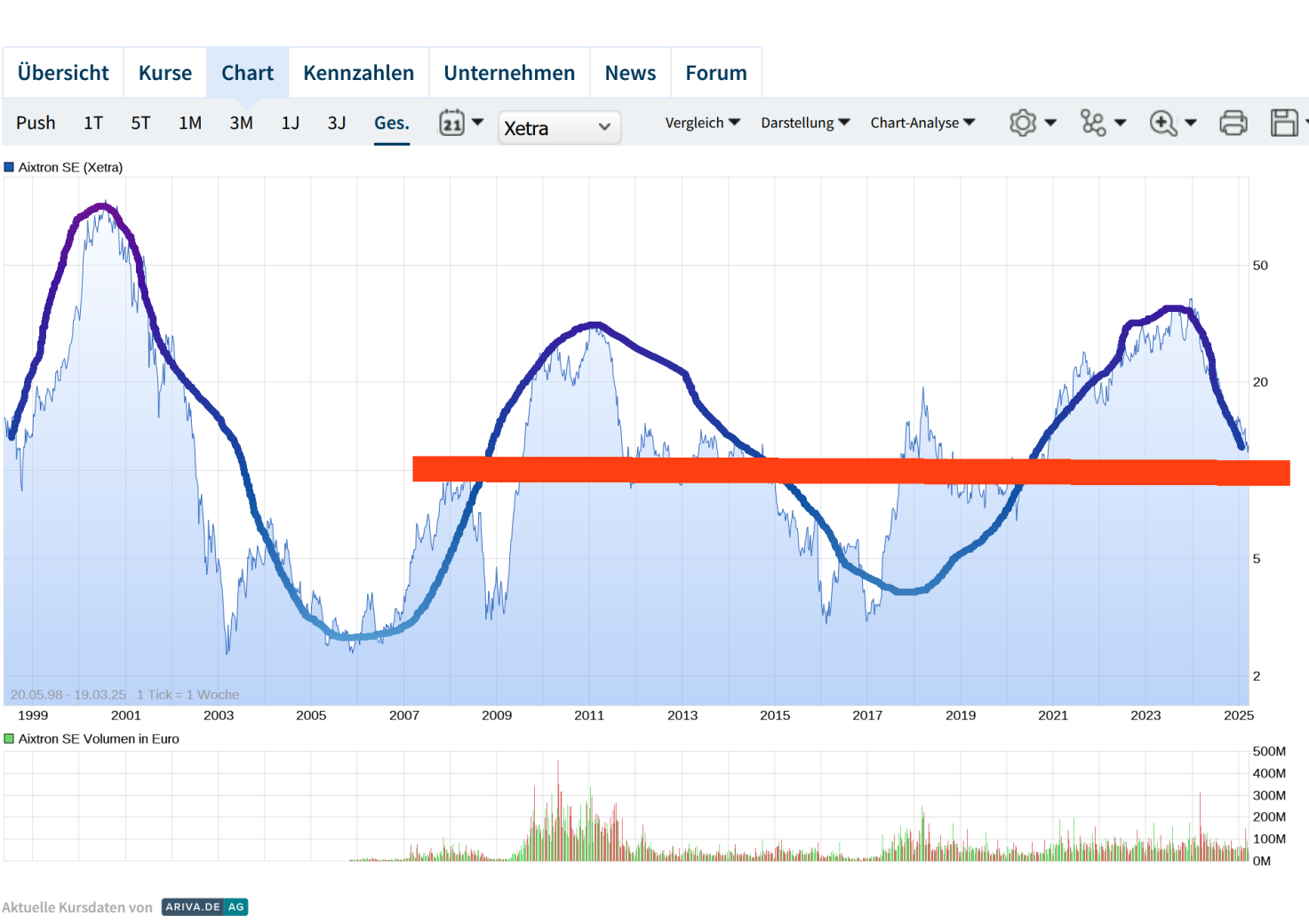Click the 2021 year axis label
This screenshot has height=924, width=1309.
tap(1053, 715)
